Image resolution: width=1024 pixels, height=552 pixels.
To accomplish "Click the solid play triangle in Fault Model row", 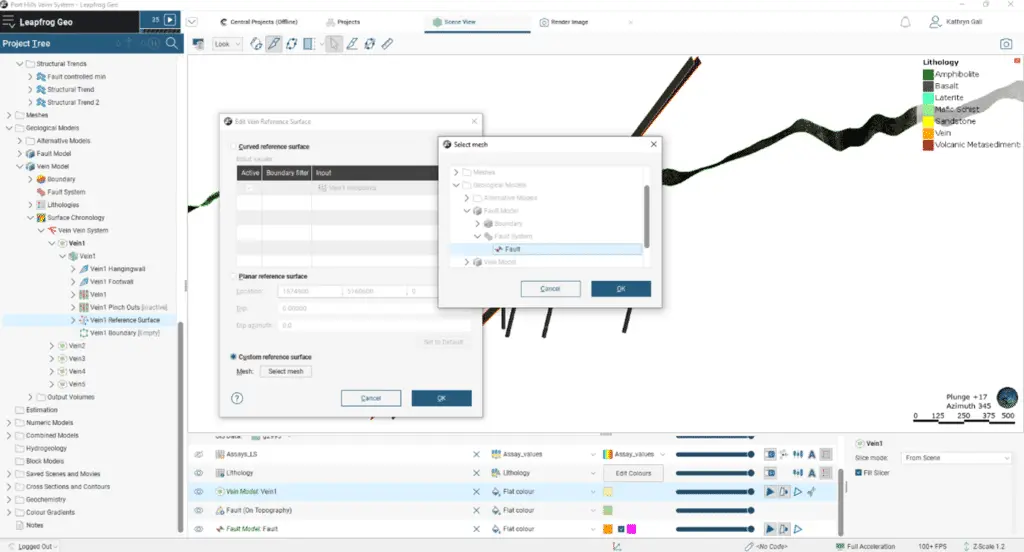I will click(x=770, y=529).
